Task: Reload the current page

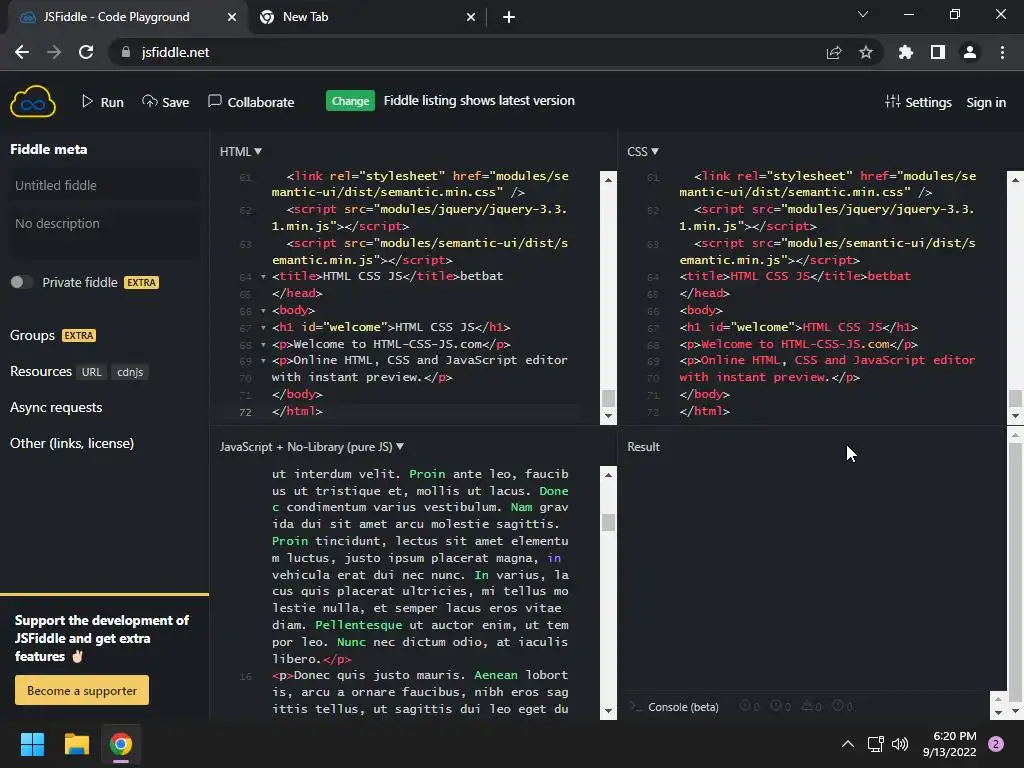Action: click(86, 52)
